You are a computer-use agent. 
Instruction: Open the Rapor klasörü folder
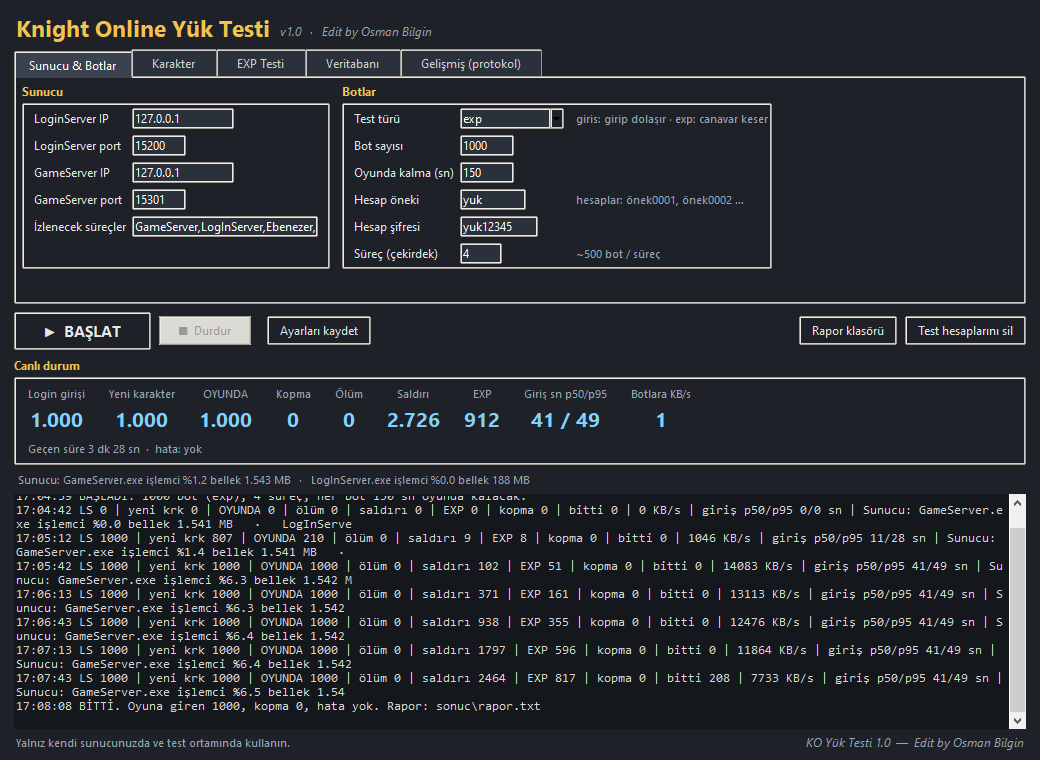point(848,330)
